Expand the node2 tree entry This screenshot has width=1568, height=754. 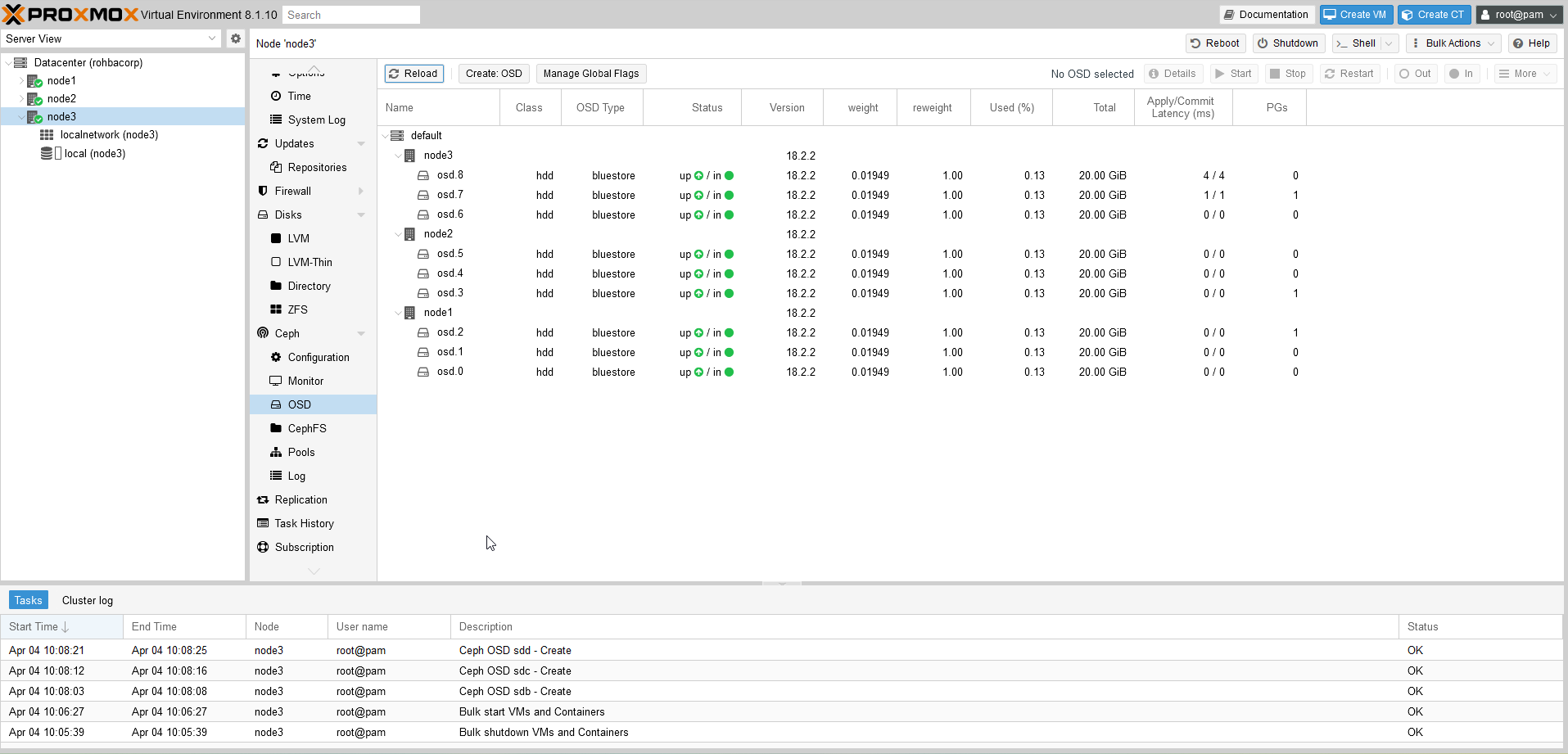pyautogui.click(x=21, y=99)
